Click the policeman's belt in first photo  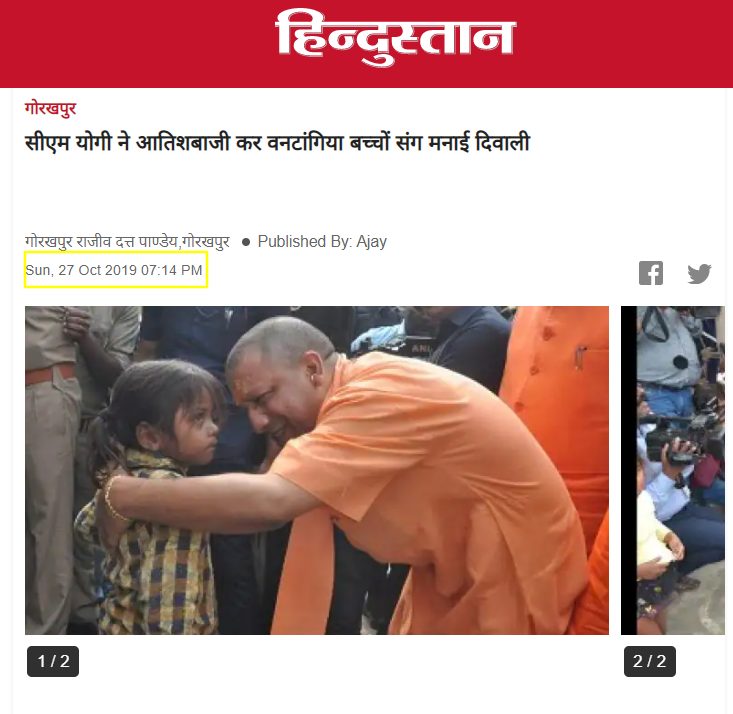[50, 374]
